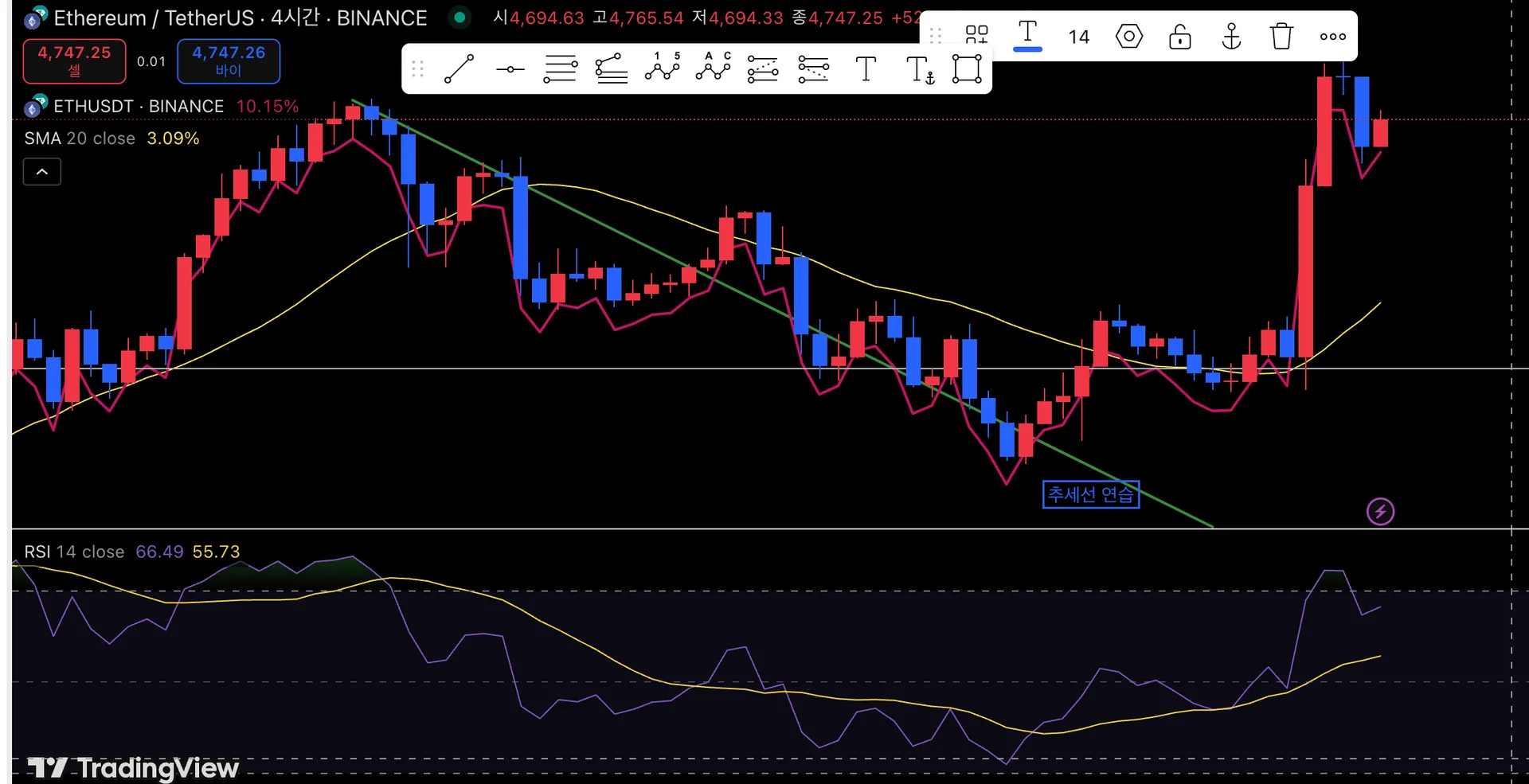Change text color of selected drawing

pos(1027,36)
